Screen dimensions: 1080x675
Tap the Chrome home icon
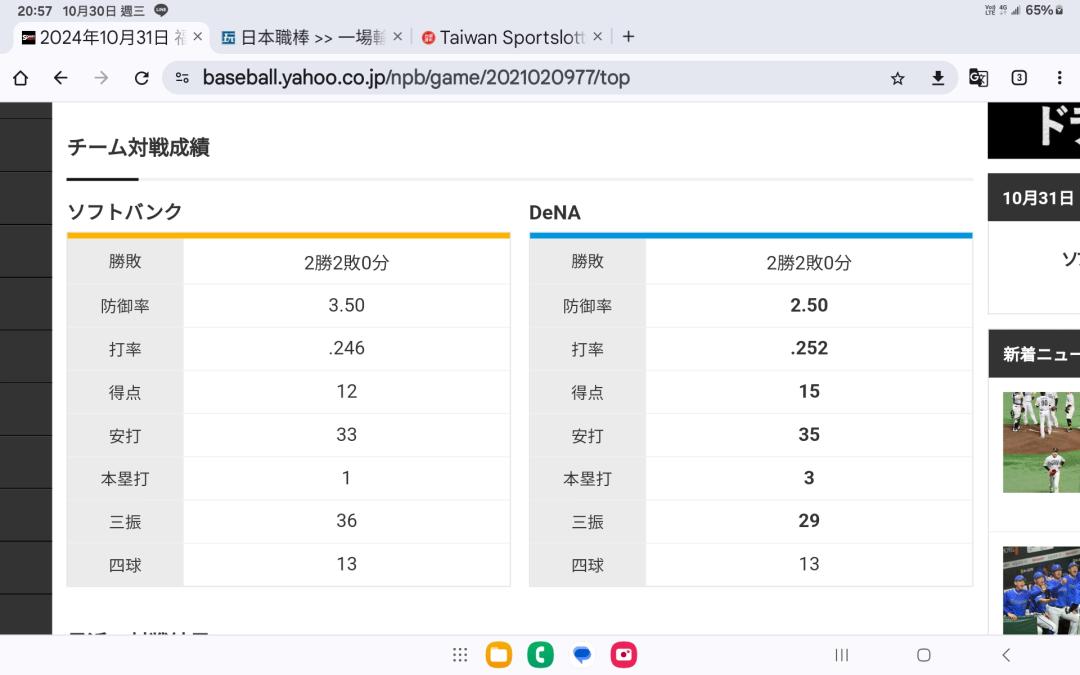(x=21, y=78)
